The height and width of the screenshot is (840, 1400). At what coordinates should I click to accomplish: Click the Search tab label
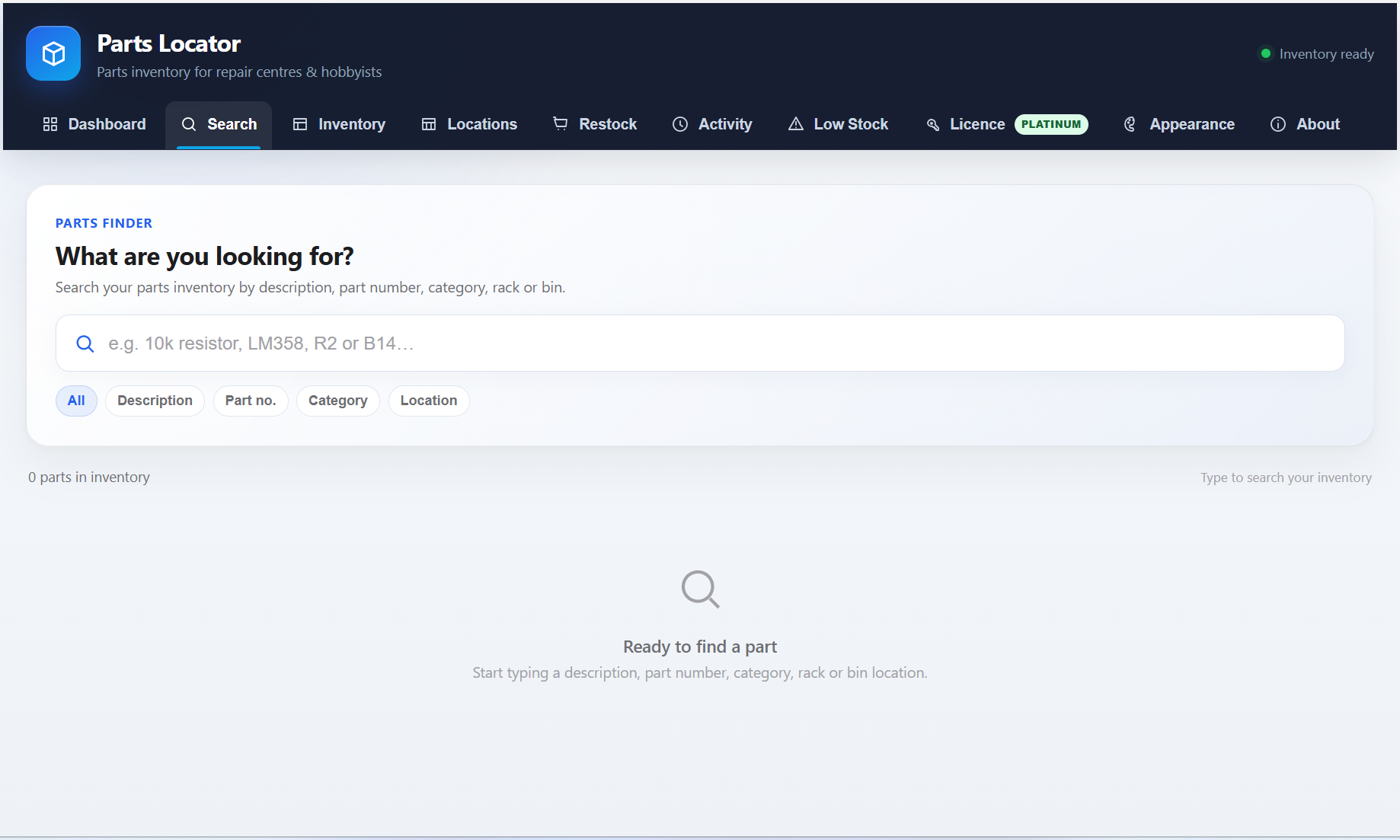coord(232,124)
